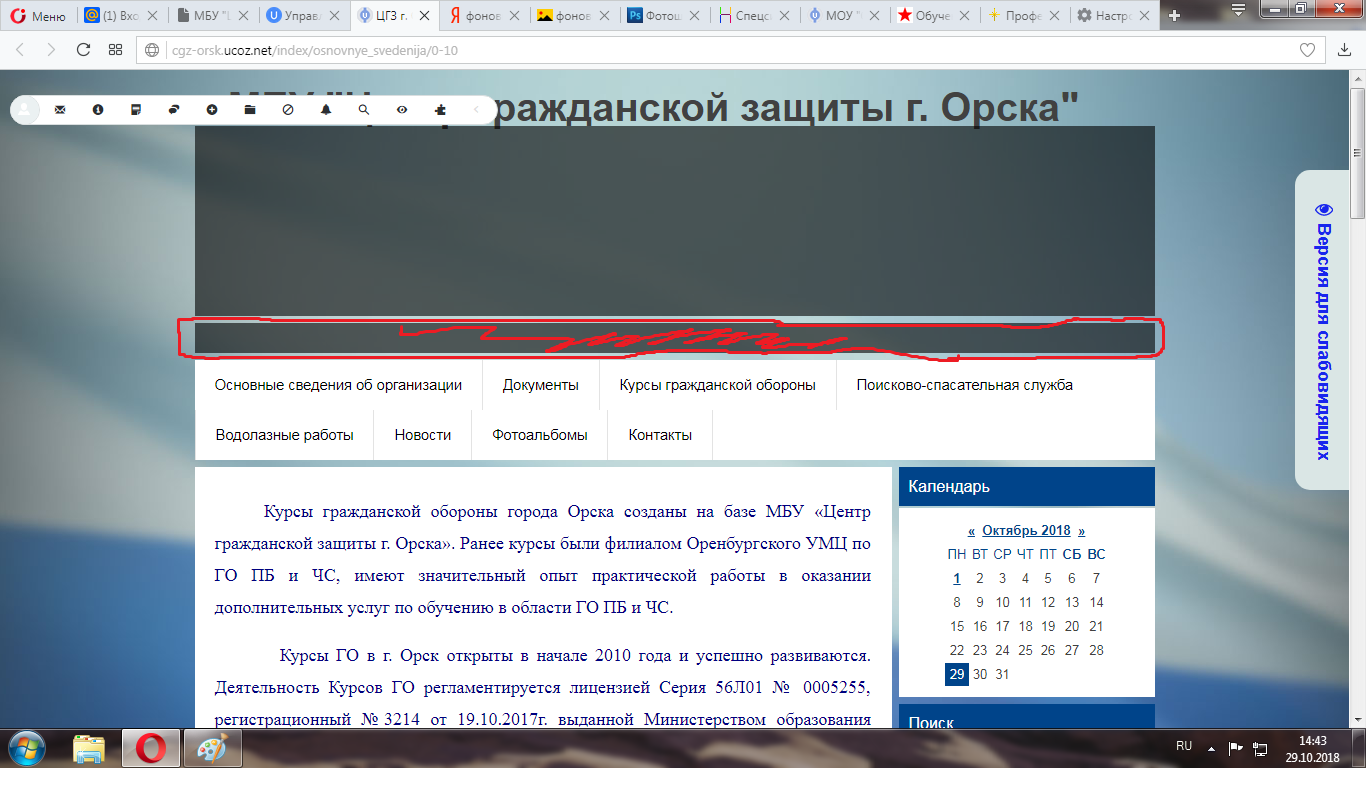
Task: Open the Фотоальбомы menu item
Action: (x=540, y=435)
